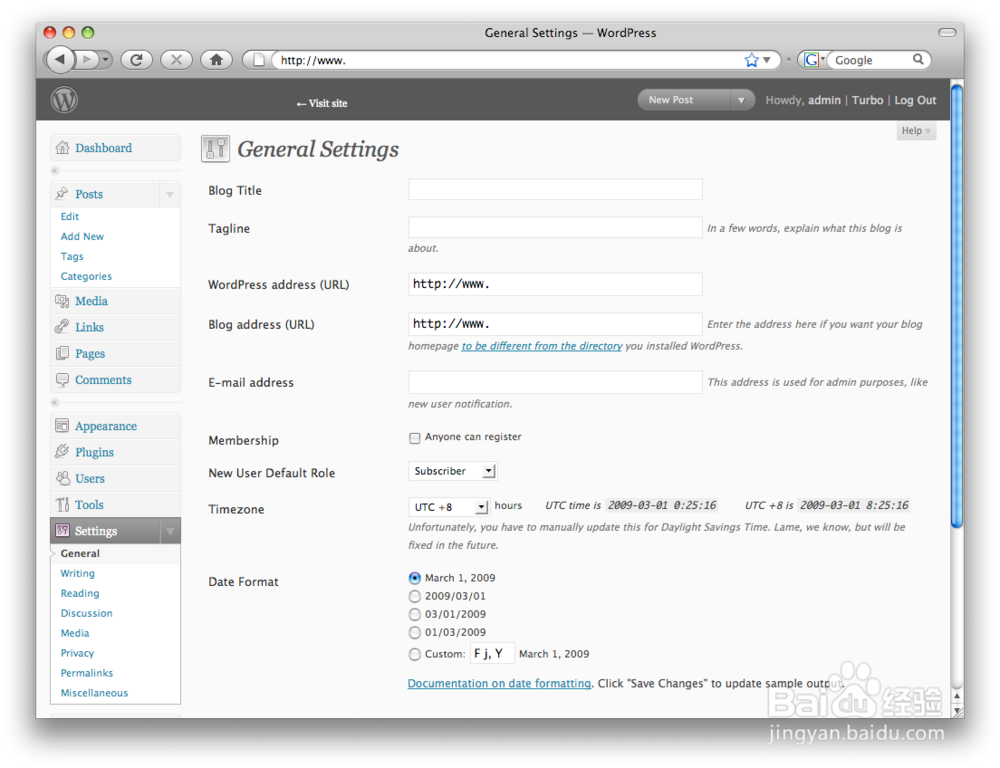1000x768 pixels.
Task: Click the scrollbar up arrow
Action: [x=957, y=695]
